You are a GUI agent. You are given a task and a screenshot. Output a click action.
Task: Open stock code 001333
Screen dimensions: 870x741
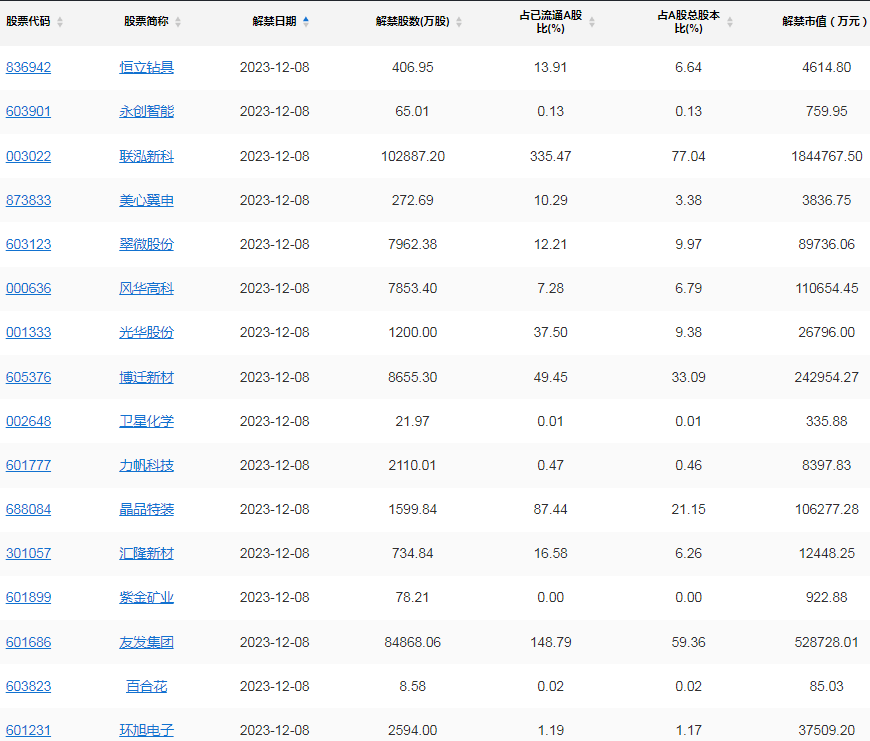point(28,333)
